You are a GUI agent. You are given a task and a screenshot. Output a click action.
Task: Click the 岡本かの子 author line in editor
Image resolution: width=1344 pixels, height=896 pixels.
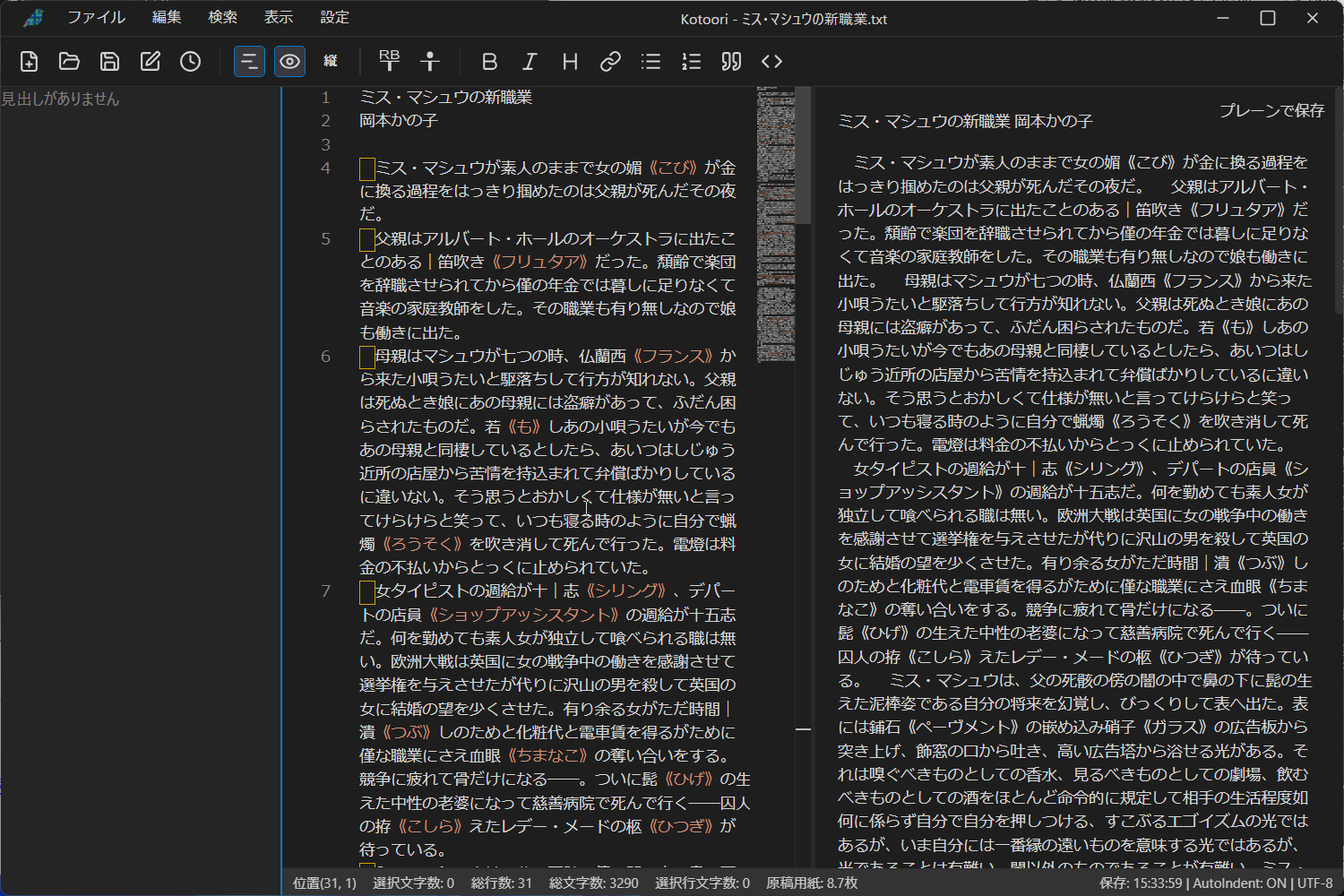click(399, 121)
